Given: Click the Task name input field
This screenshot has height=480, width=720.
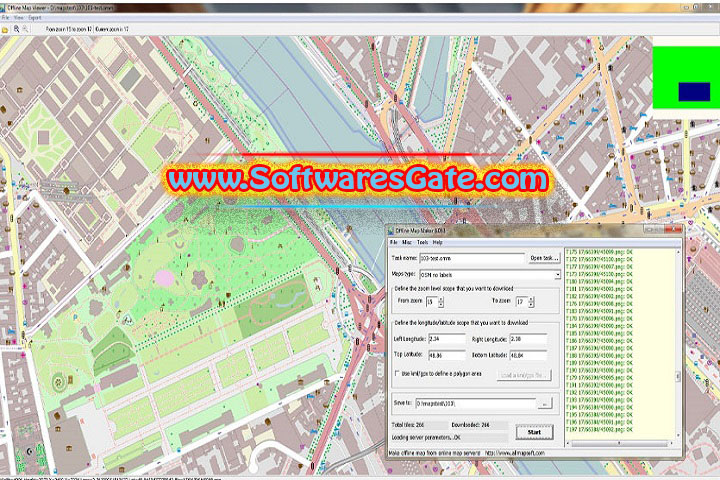Looking at the screenshot, I should click(x=472, y=258).
